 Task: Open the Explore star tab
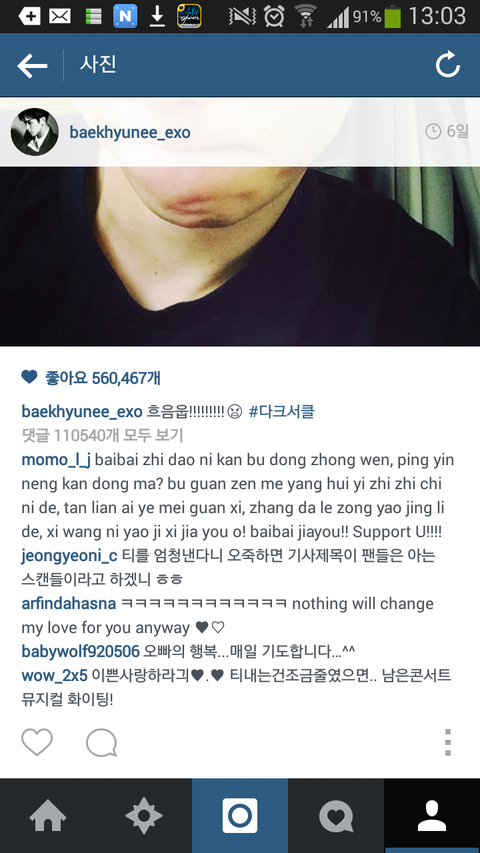144,816
